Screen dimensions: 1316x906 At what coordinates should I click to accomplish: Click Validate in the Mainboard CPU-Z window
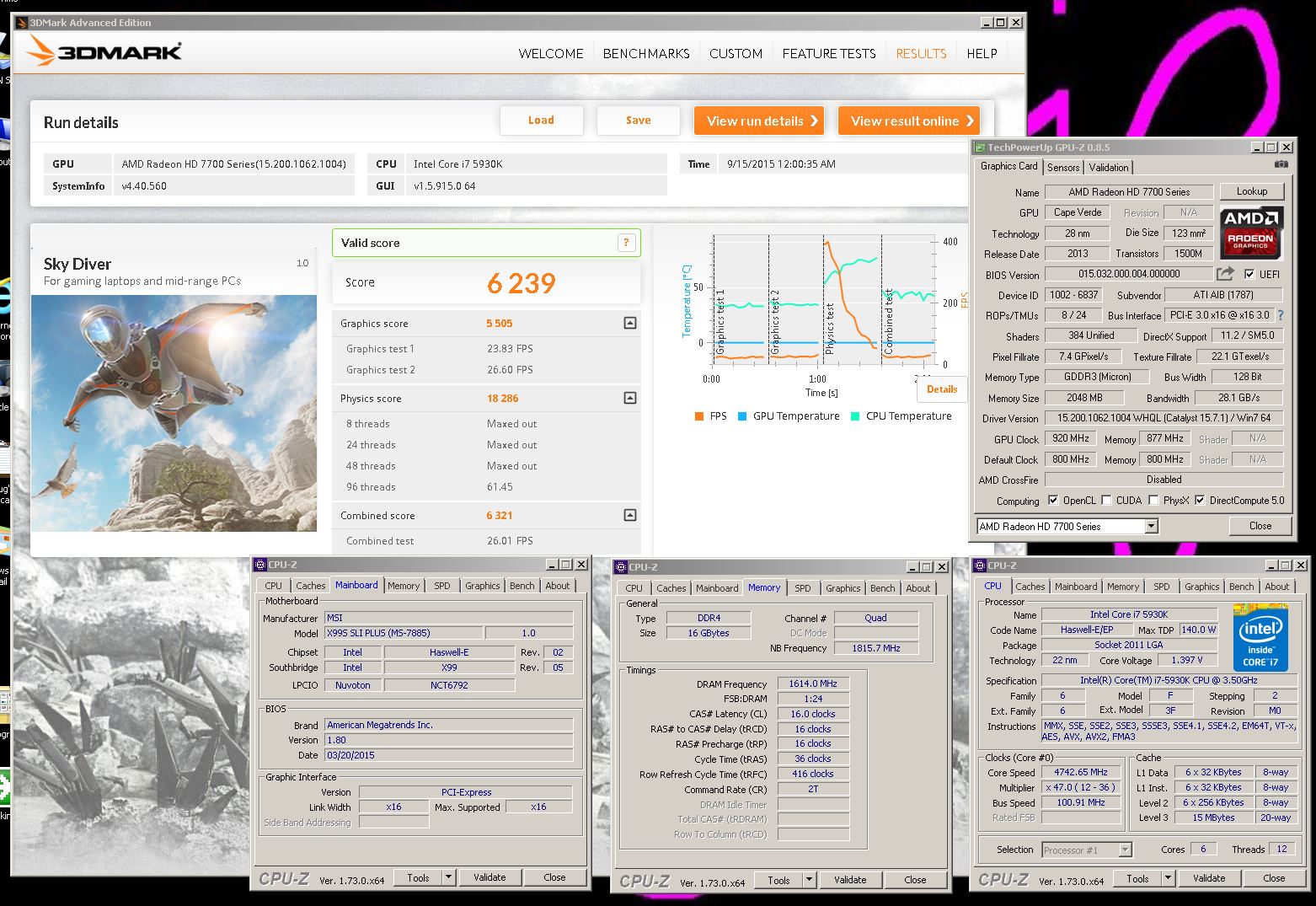[489, 877]
